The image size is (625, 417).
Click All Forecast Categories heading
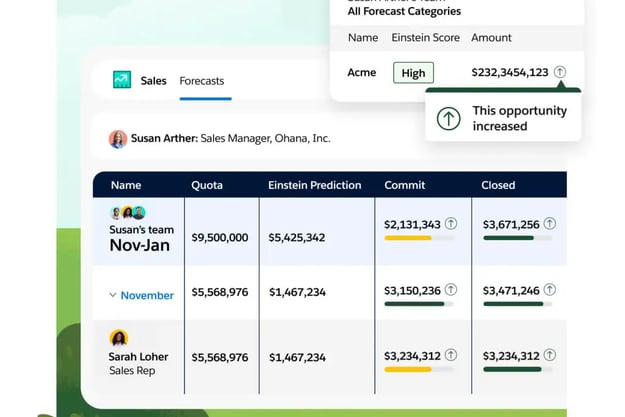[x=404, y=11]
